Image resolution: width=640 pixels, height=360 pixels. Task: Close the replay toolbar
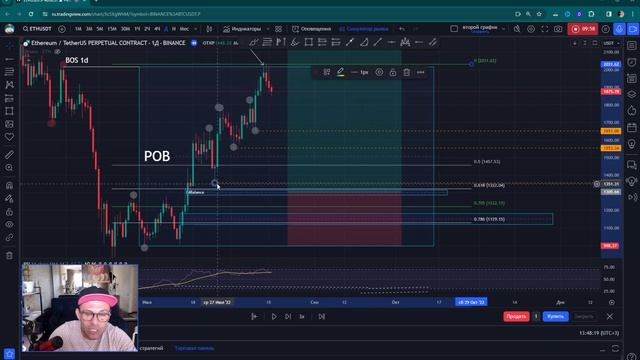[x=610, y=316]
